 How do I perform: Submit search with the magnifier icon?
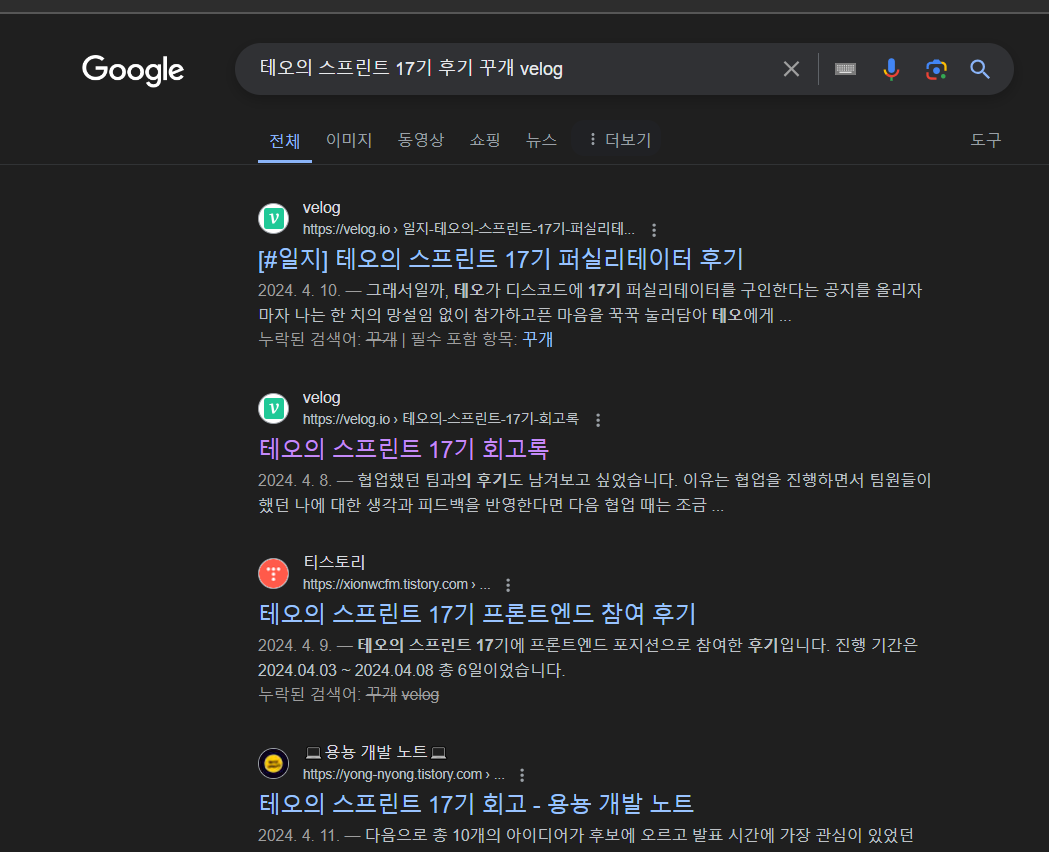pyautogui.click(x=980, y=69)
